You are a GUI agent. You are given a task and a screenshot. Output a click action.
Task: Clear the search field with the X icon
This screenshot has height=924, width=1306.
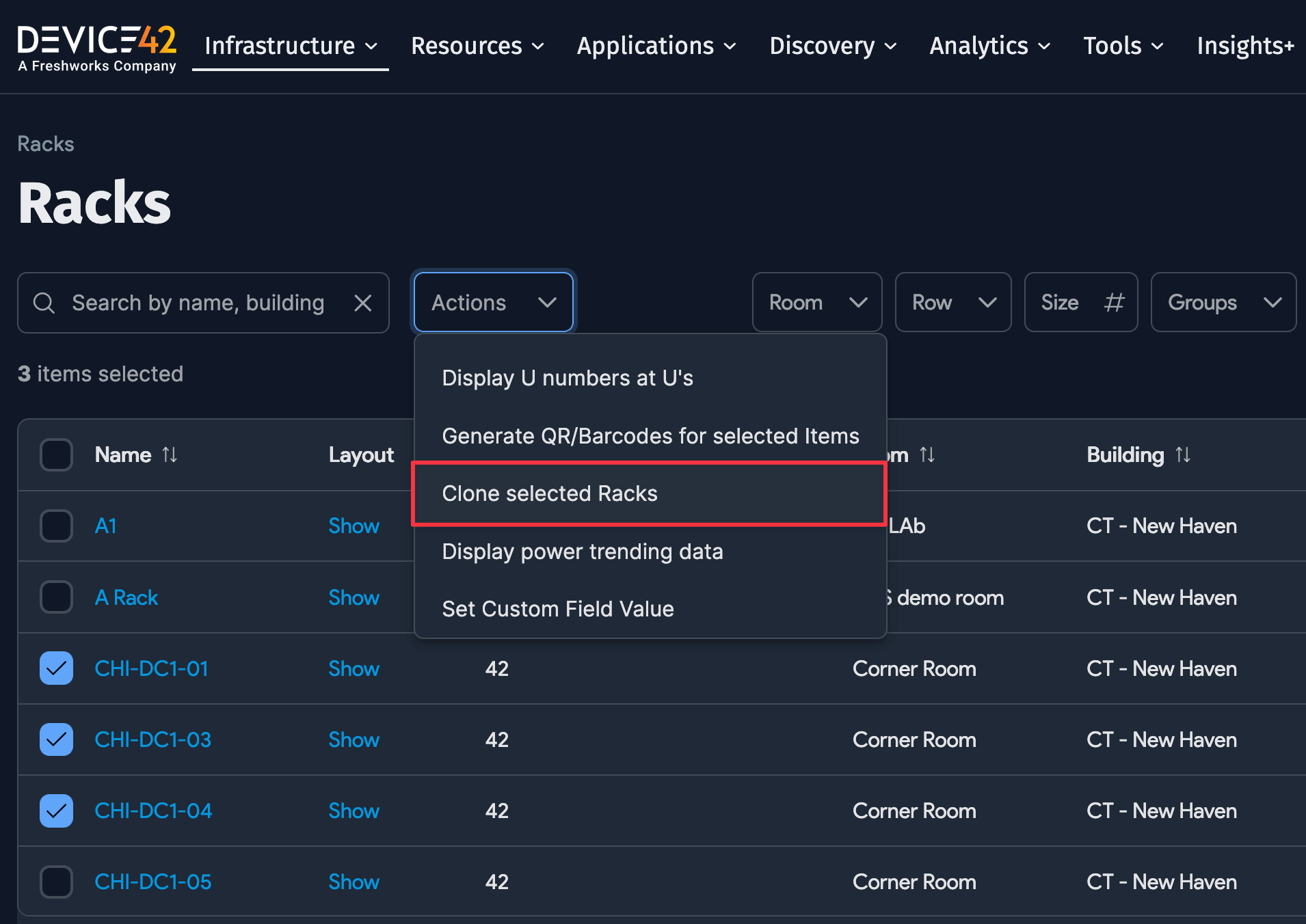pos(363,302)
